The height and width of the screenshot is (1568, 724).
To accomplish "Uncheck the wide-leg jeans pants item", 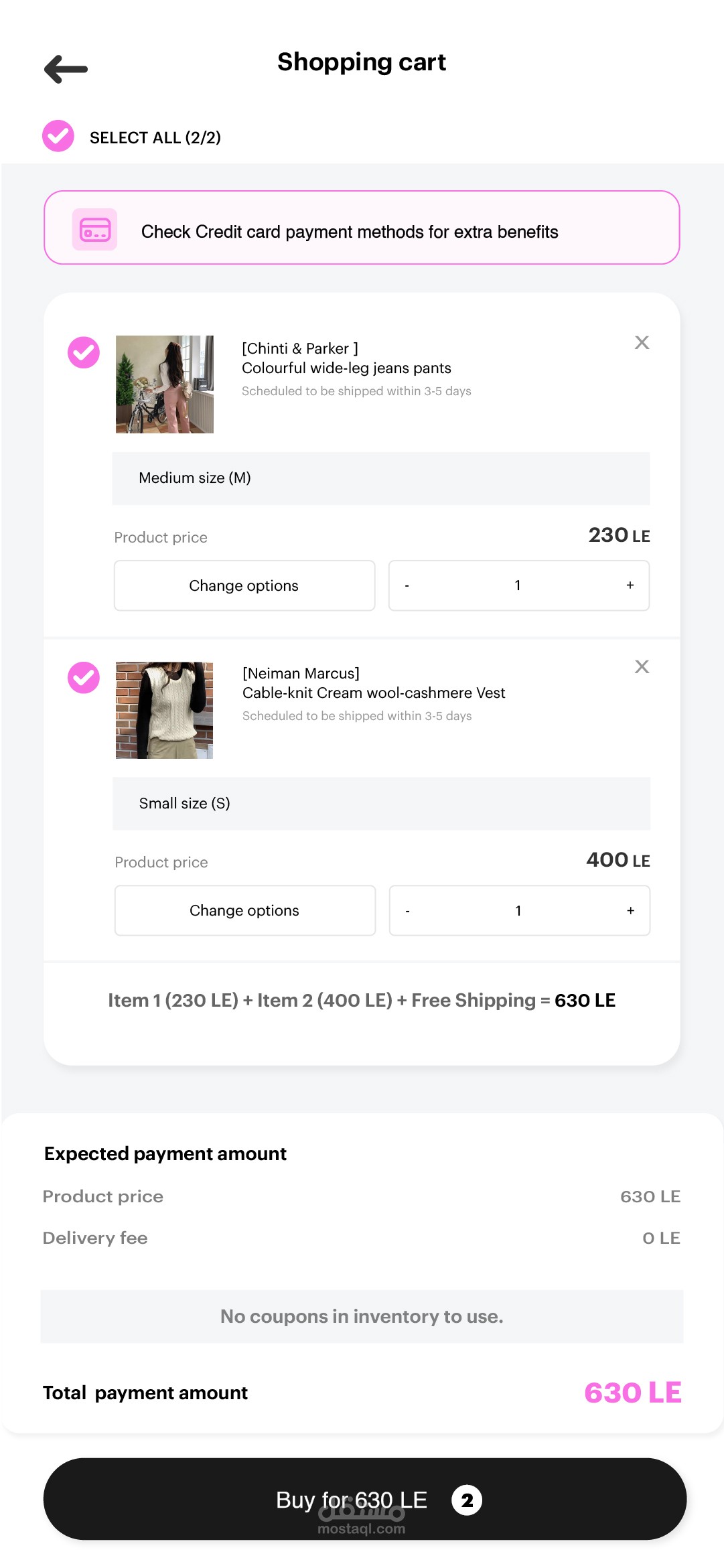I will click(x=84, y=352).
